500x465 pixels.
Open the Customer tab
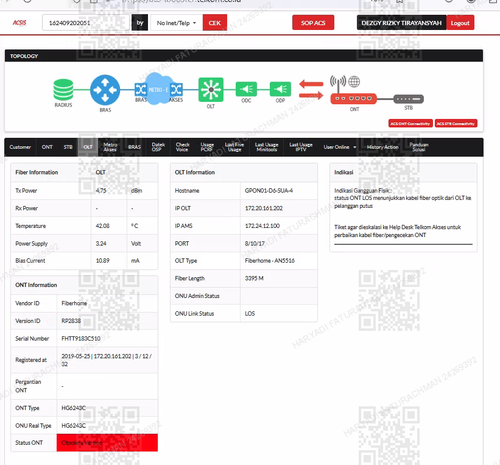tap(20, 147)
